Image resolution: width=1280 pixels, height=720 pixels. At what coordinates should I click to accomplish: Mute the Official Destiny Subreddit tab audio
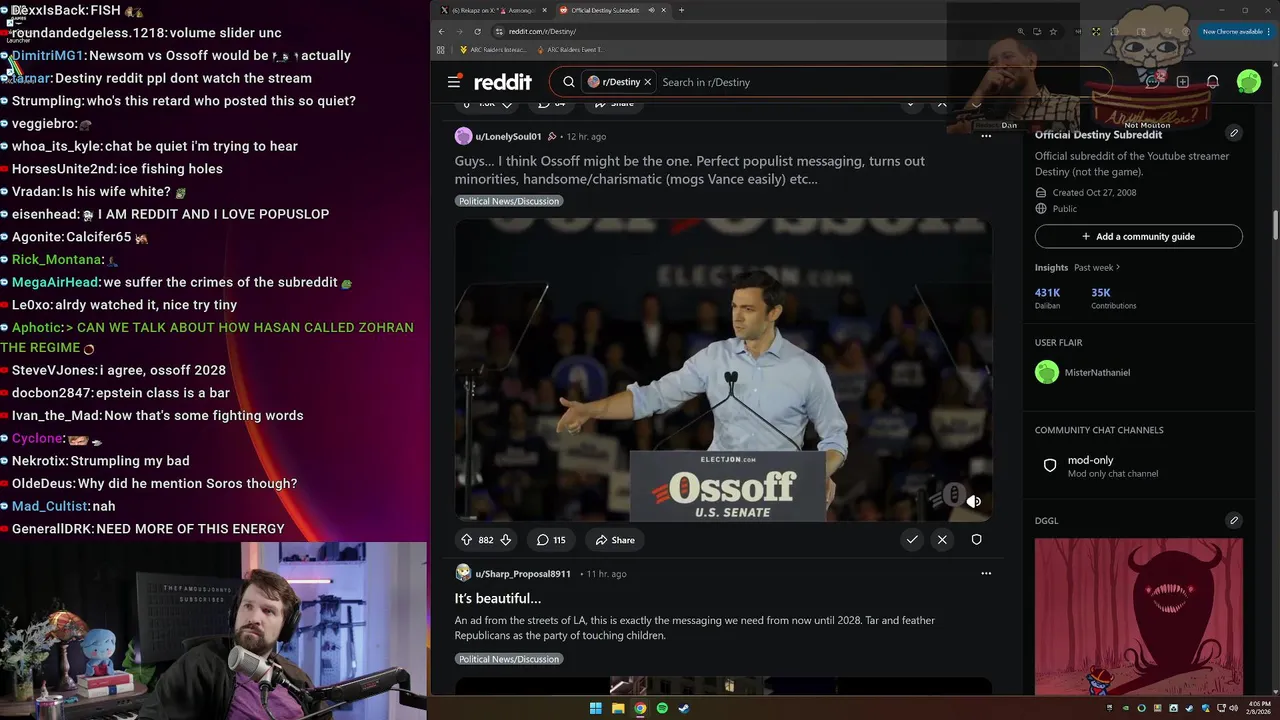651,10
